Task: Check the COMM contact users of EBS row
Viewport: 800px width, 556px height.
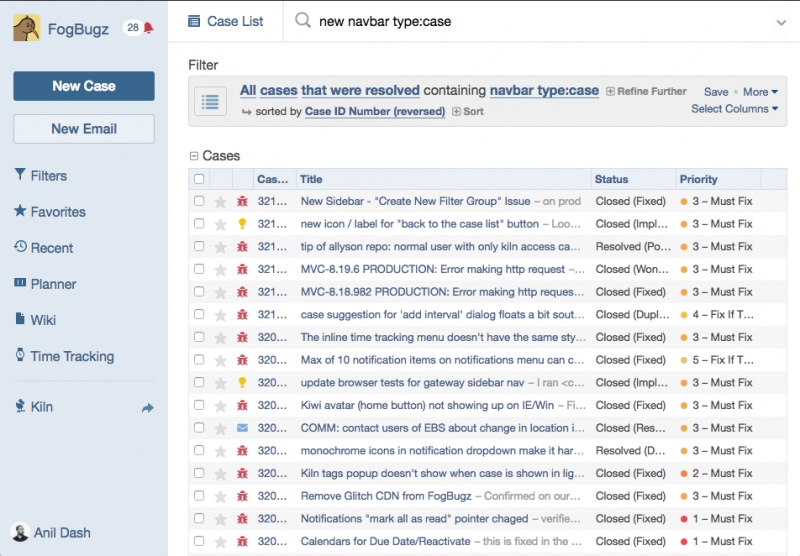Action: (199, 427)
